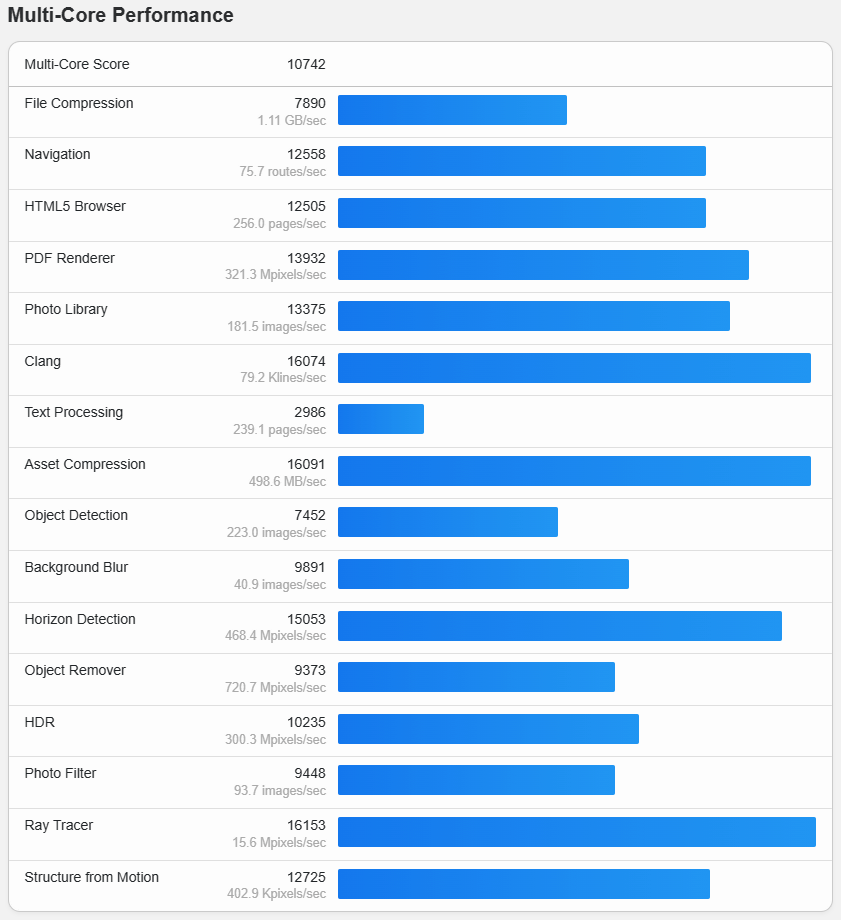Viewport: 841px width, 920px height.
Task: Click the Multi-Core Performance heading
Action: 121,16
